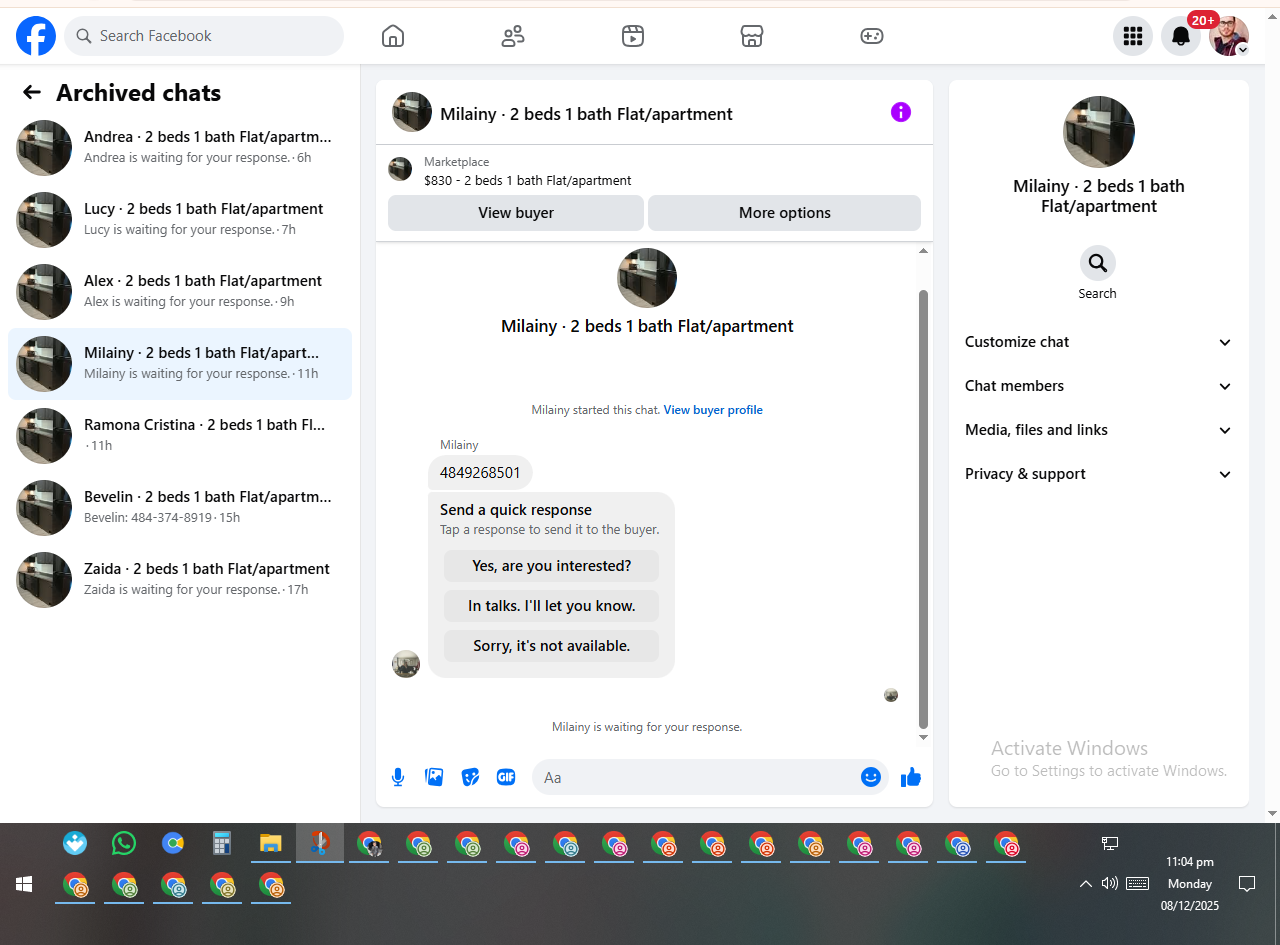Open the Video tab icon
Image resolution: width=1280 pixels, height=945 pixels.
633,36
